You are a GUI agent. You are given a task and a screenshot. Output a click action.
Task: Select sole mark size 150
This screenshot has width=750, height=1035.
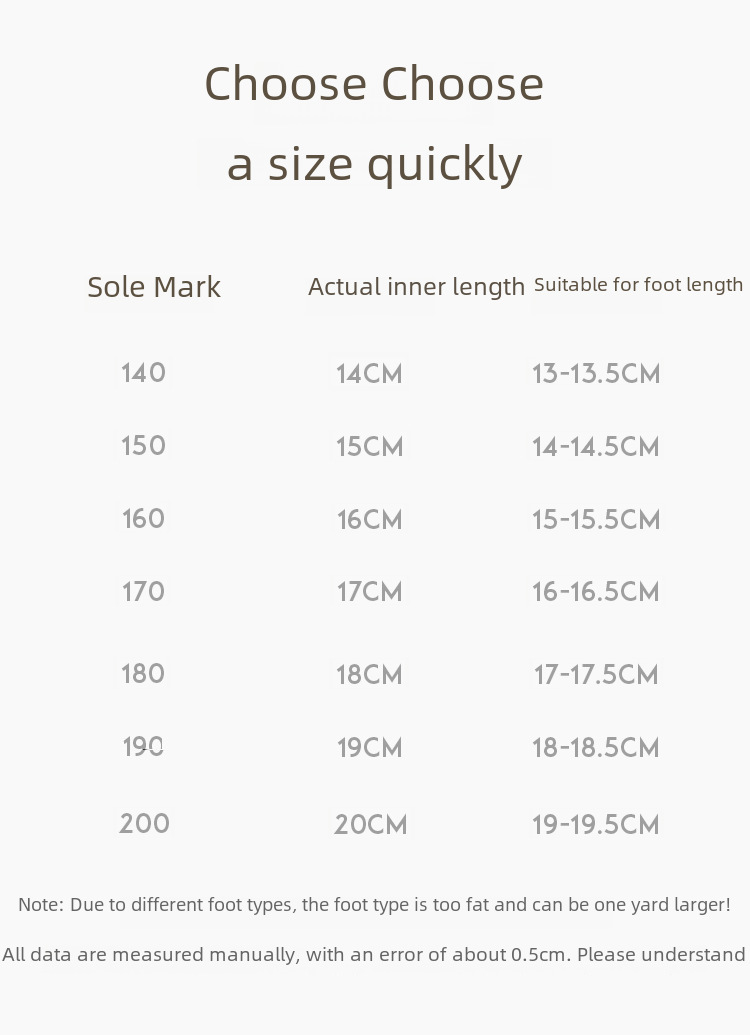pyautogui.click(x=143, y=446)
